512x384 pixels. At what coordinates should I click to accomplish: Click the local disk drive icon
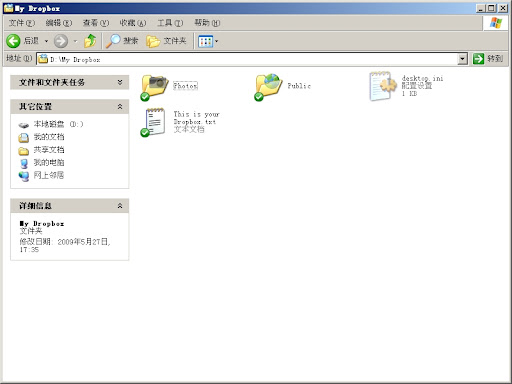(24, 125)
